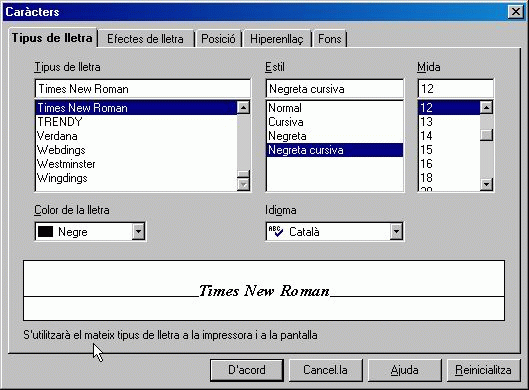
Task: Pick font size 18
Action: (x=449, y=178)
